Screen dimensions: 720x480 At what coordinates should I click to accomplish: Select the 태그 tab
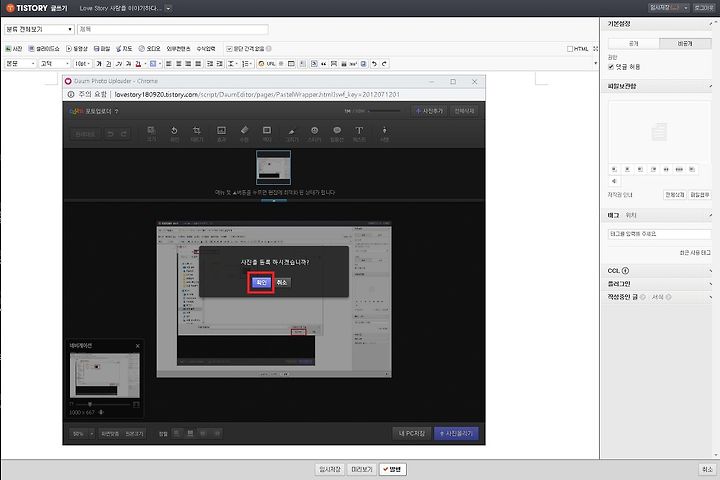click(x=613, y=215)
